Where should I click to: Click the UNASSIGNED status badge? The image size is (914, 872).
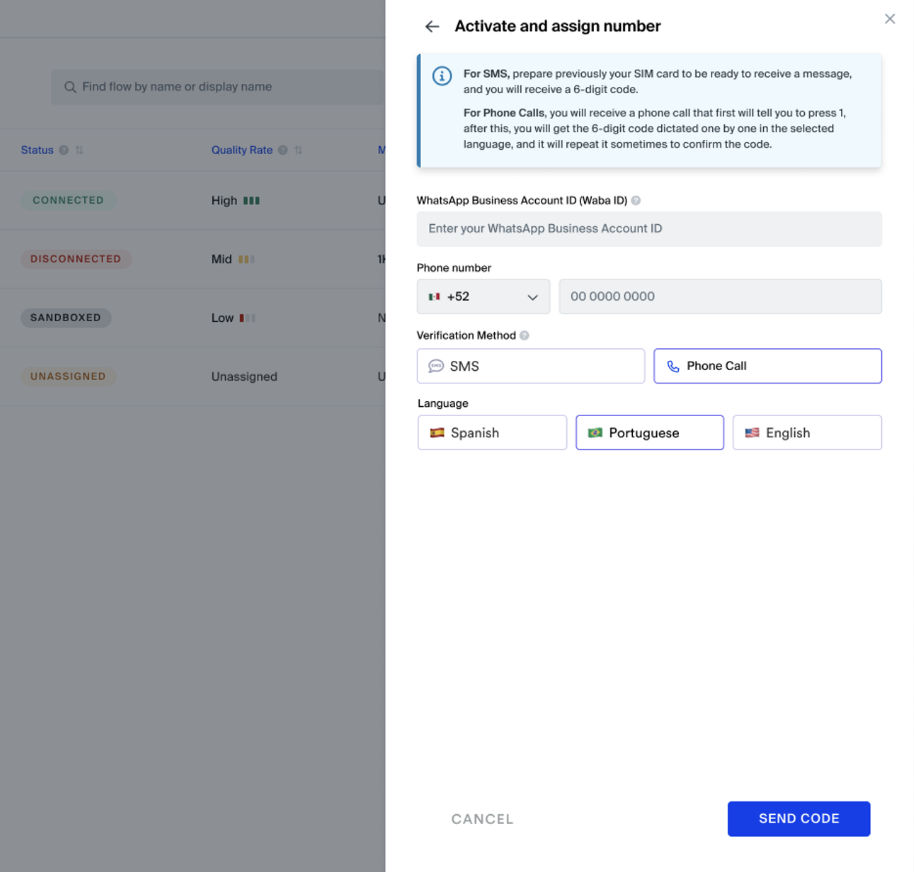point(68,377)
